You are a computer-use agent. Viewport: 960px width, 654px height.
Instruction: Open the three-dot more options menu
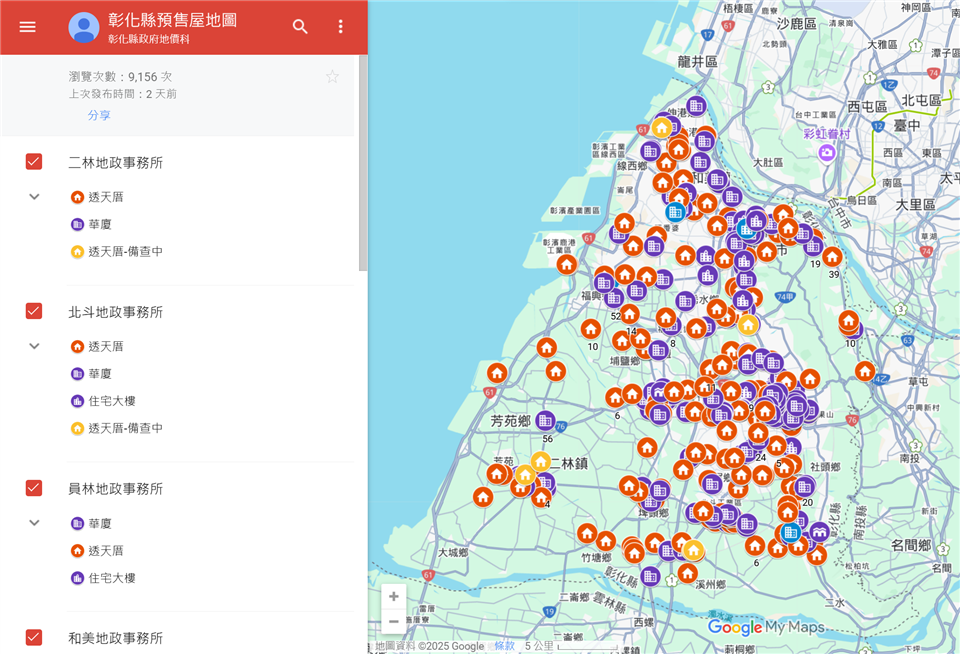coord(340,27)
